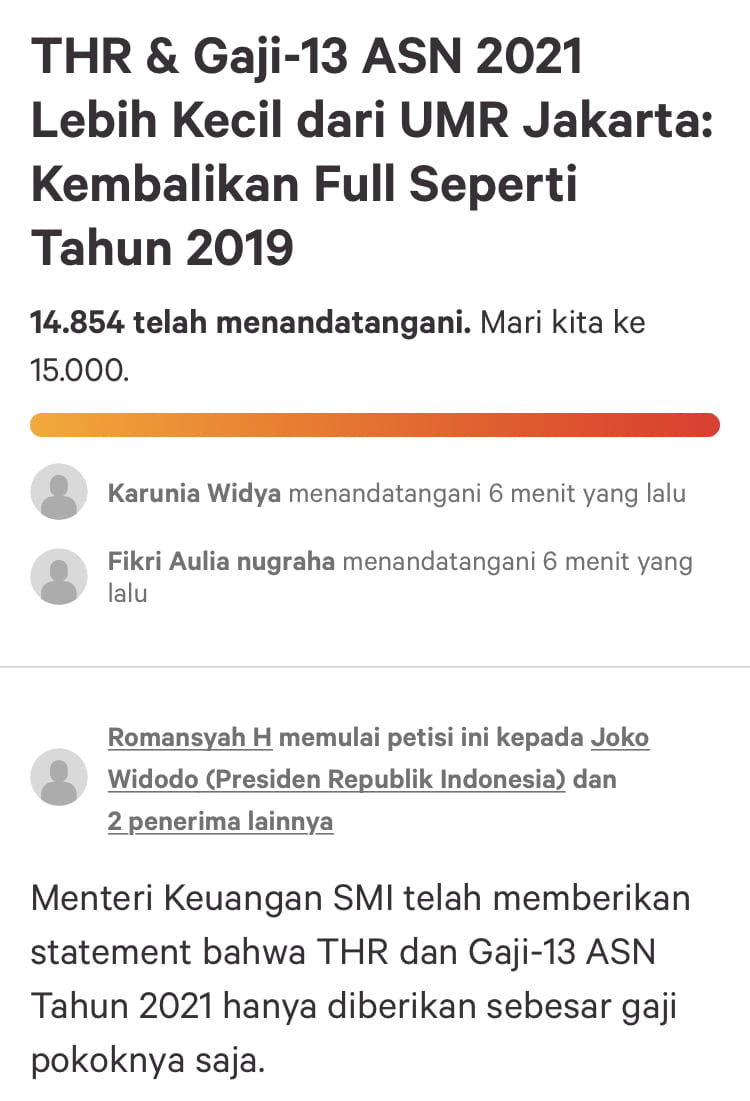Click the name Fikri Aulia nugraha
The width and height of the screenshot is (750, 1101).
[221, 562]
